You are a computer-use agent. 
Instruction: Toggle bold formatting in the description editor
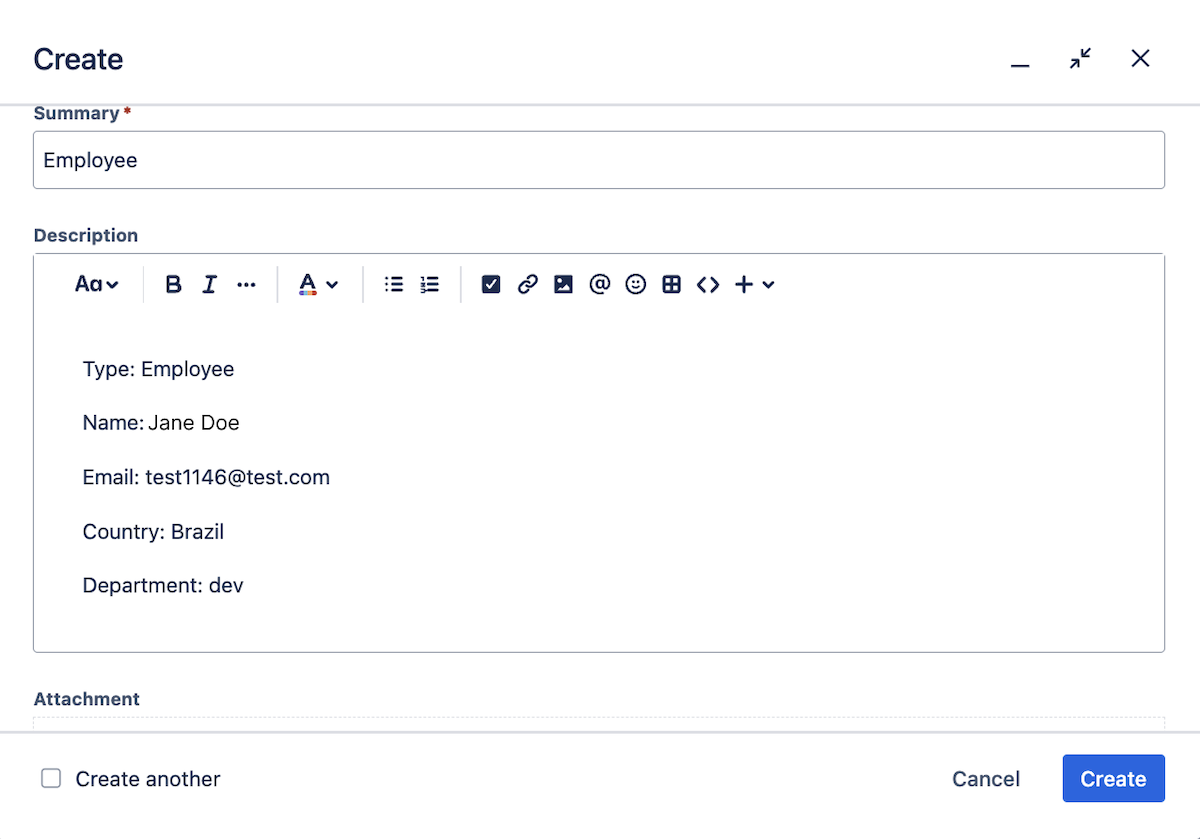[173, 284]
